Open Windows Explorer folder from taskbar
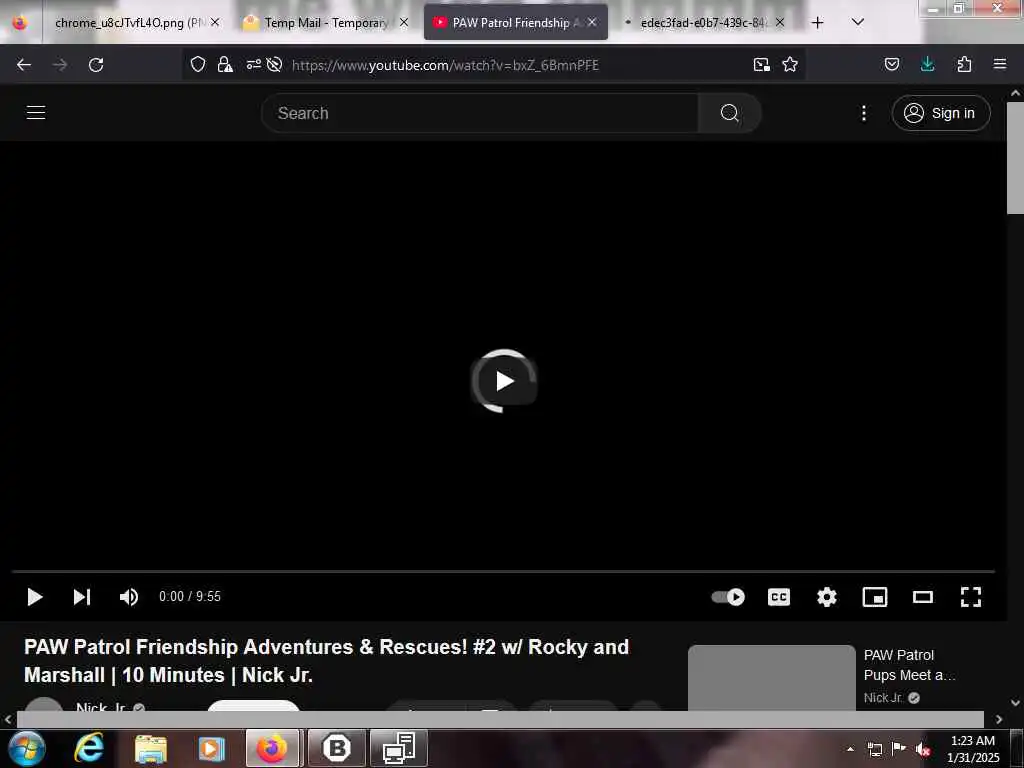Viewport: 1024px width, 768px height. (x=151, y=748)
